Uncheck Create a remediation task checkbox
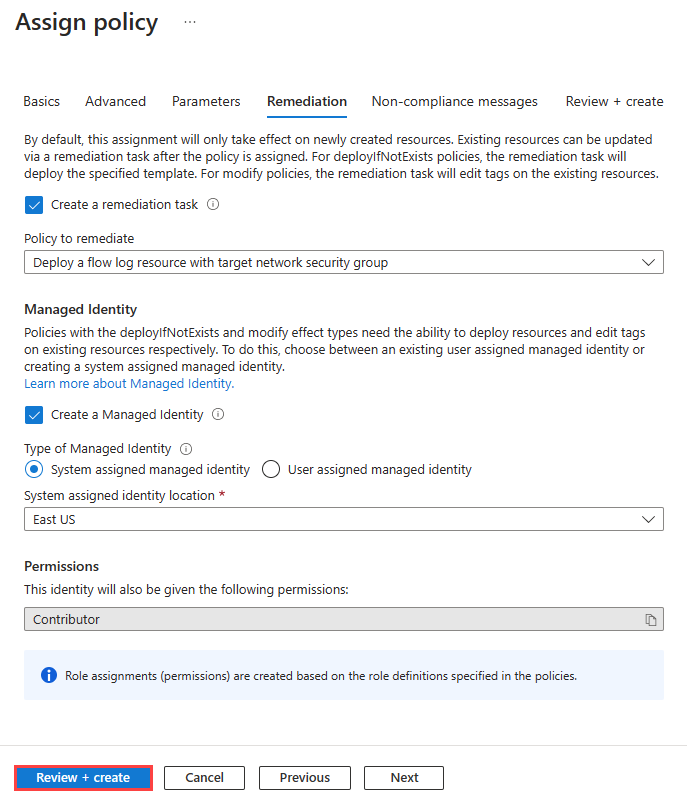Viewport: 687px width, 806px height. (x=34, y=204)
